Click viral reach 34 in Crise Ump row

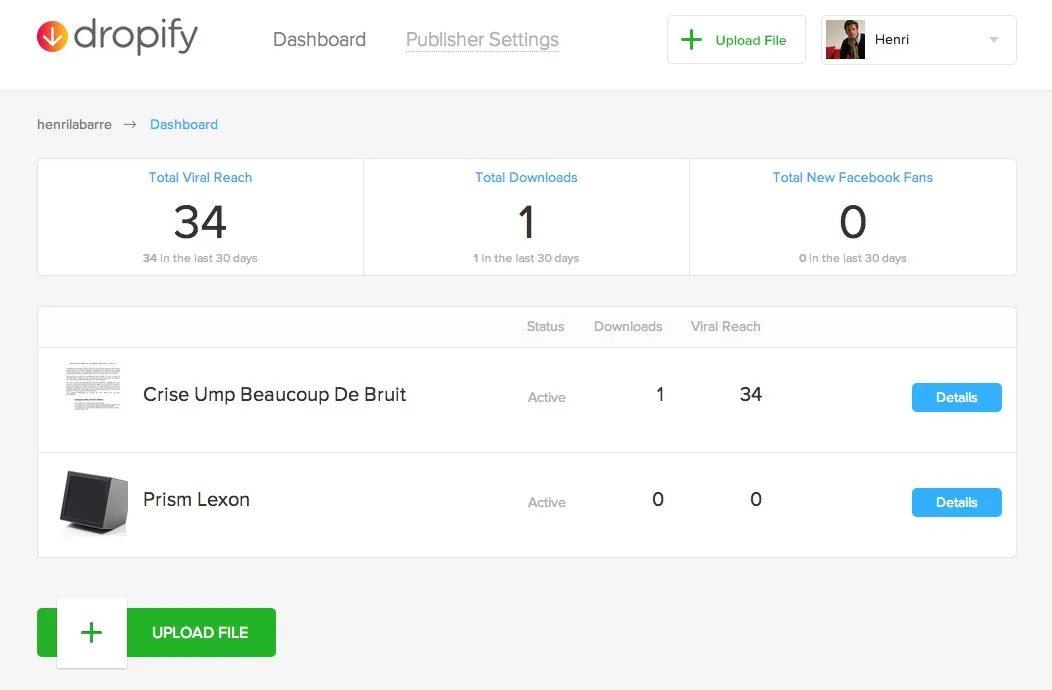pyautogui.click(x=751, y=395)
